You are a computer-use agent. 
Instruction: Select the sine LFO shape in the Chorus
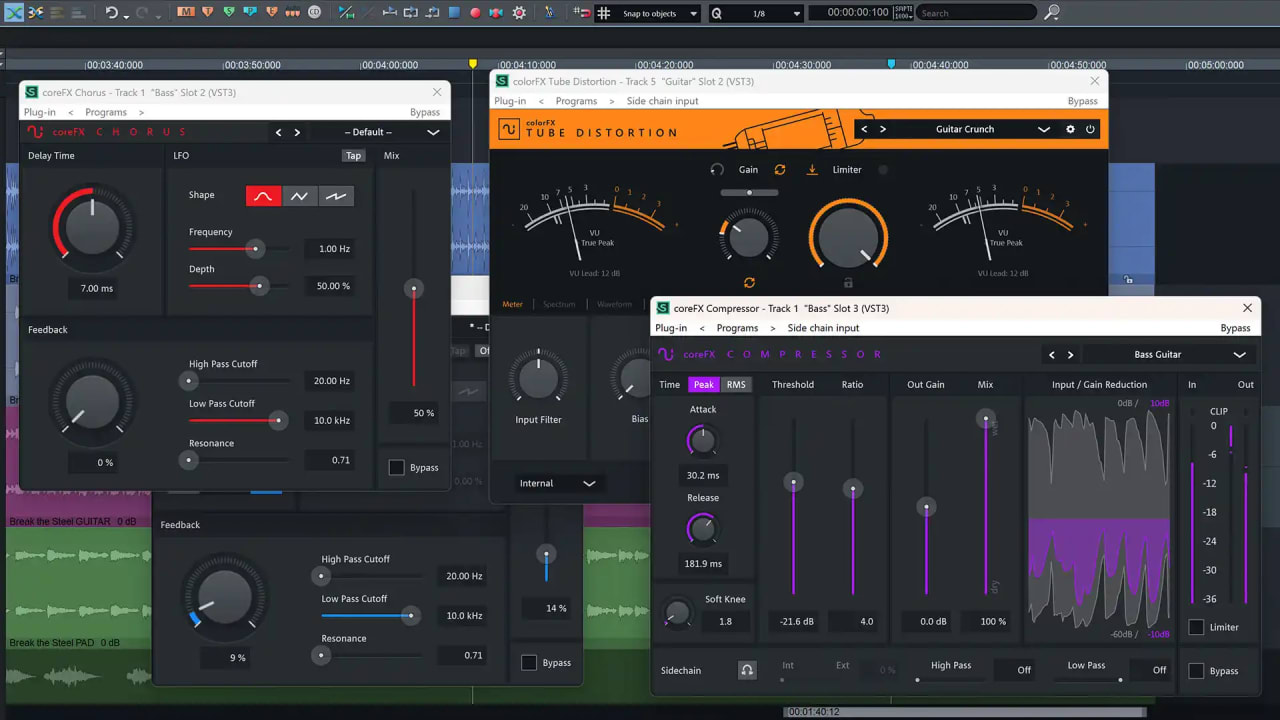tap(263, 196)
